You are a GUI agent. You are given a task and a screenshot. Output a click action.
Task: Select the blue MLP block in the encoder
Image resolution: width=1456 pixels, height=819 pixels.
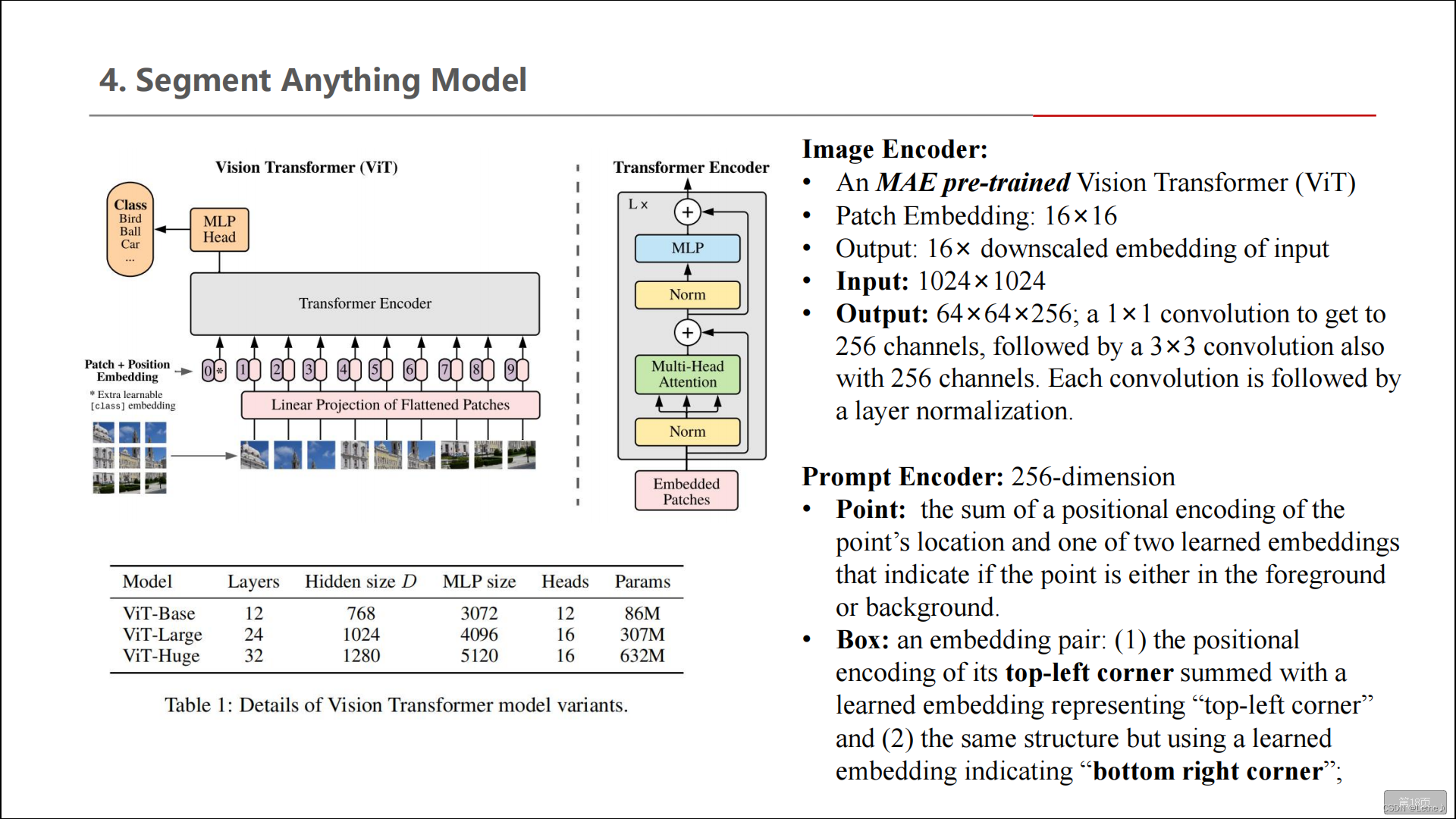[687, 248]
